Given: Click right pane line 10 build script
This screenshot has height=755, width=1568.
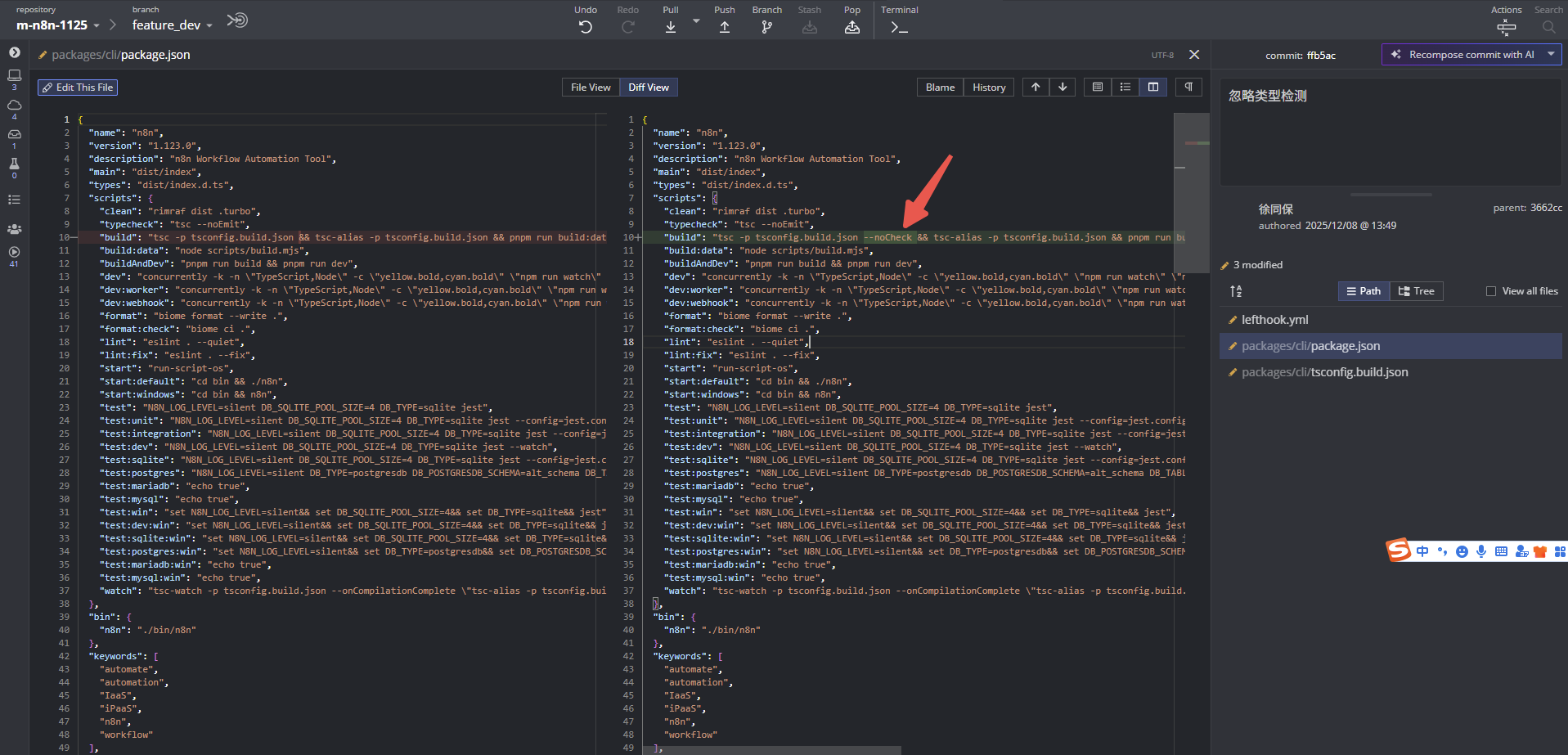Looking at the screenshot, I should (x=914, y=237).
